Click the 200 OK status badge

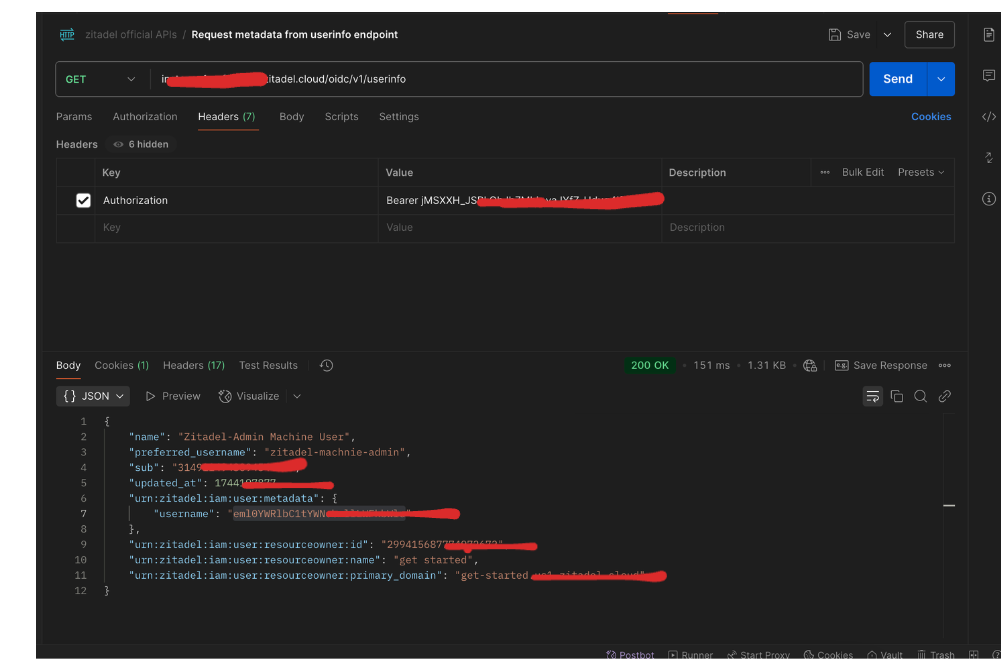tap(649, 365)
